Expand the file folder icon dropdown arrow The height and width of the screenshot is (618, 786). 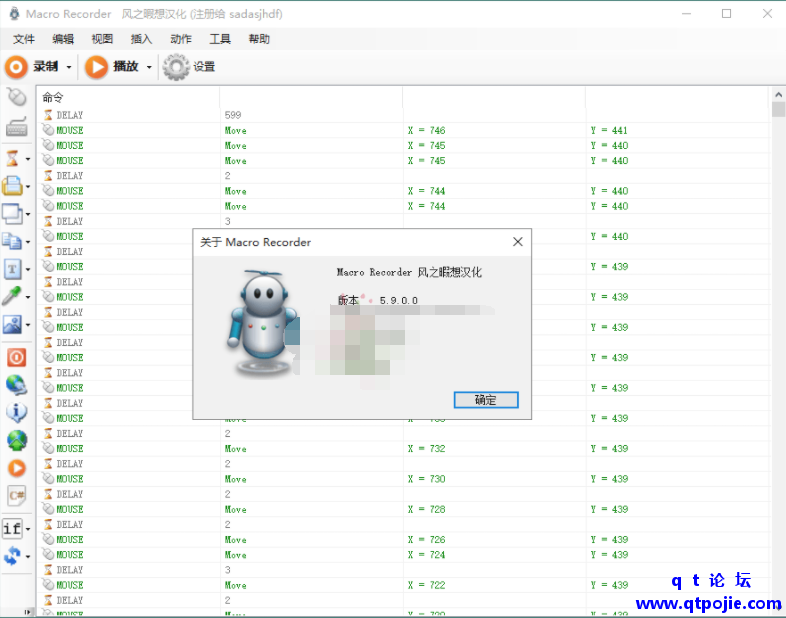click(x=28, y=186)
